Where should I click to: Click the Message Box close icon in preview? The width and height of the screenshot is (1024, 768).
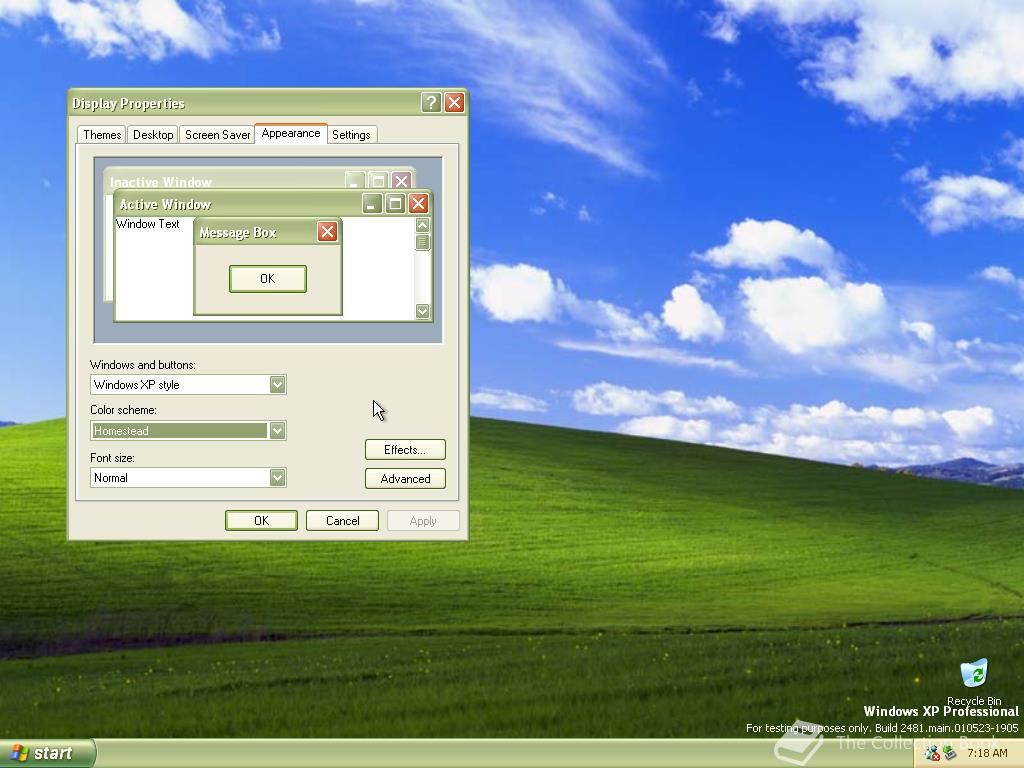(327, 231)
